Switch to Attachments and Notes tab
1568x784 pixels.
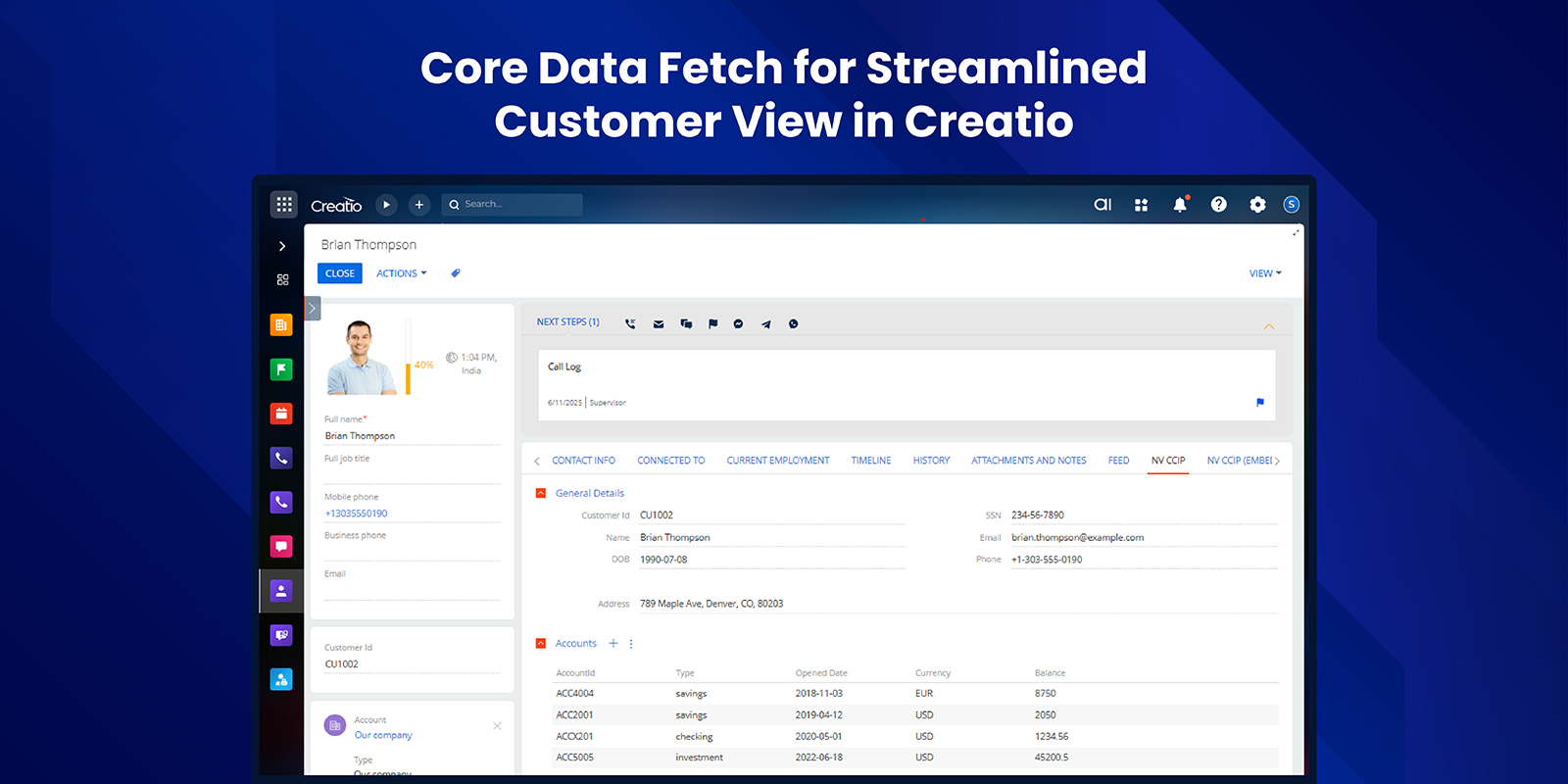pyautogui.click(x=1029, y=461)
